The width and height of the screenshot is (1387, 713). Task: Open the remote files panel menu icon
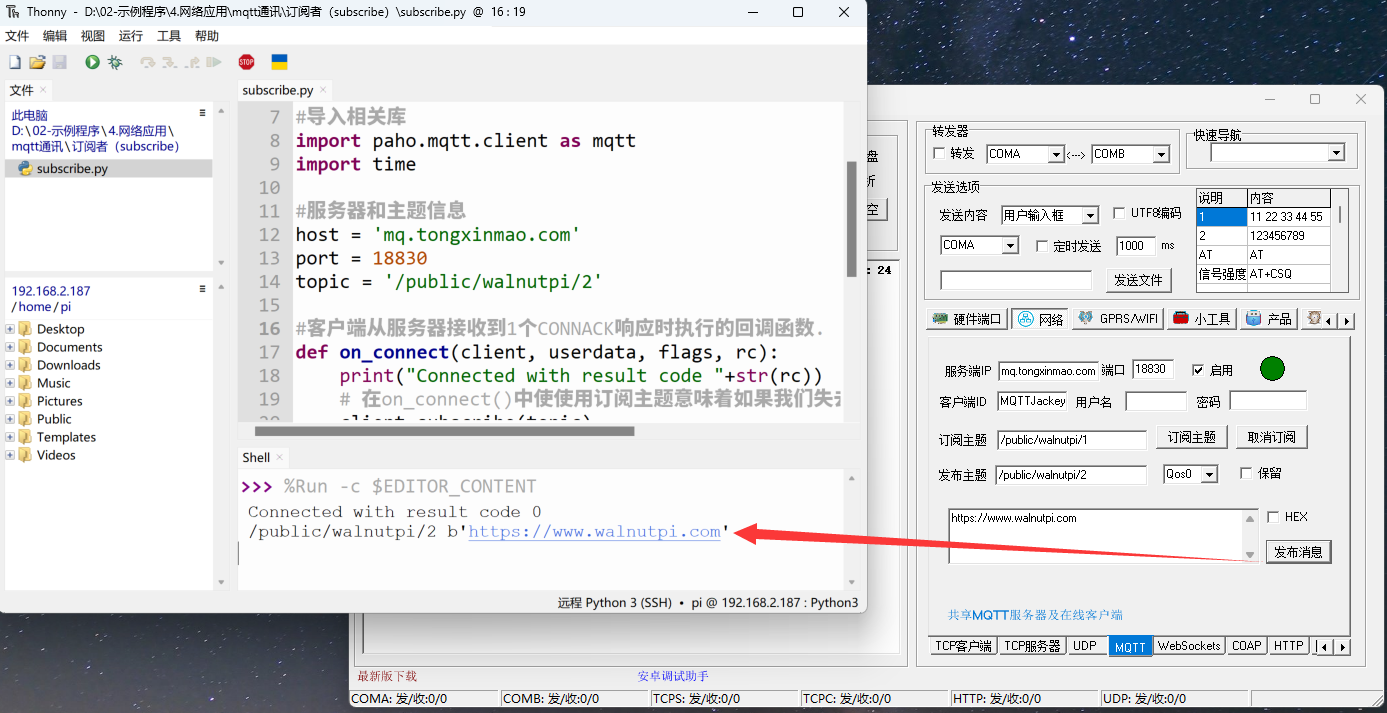[x=203, y=288]
